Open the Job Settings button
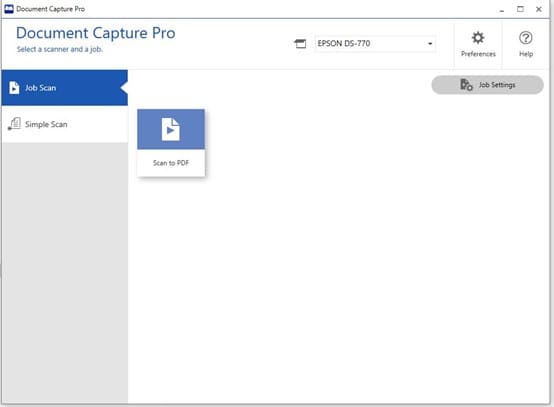 pyautogui.click(x=487, y=85)
